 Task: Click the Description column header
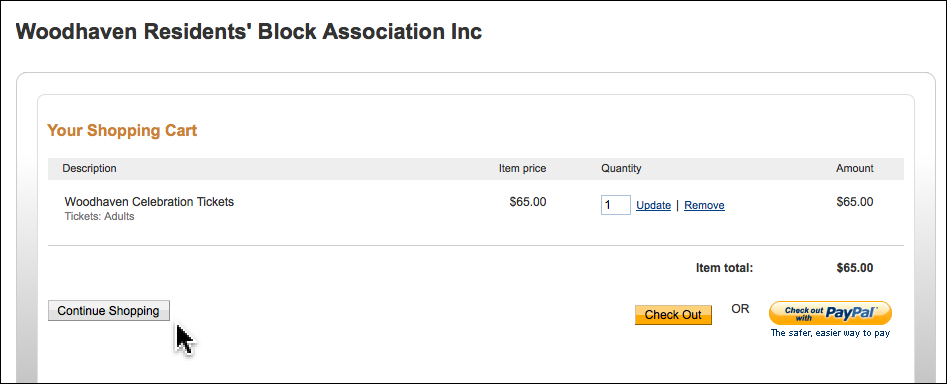point(89,168)
